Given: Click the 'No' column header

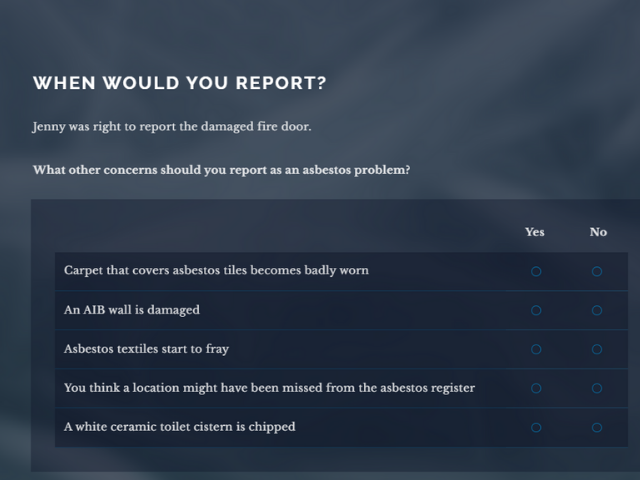Looking at the screenshot, I should pyautogui.click(x=598, y=232).
